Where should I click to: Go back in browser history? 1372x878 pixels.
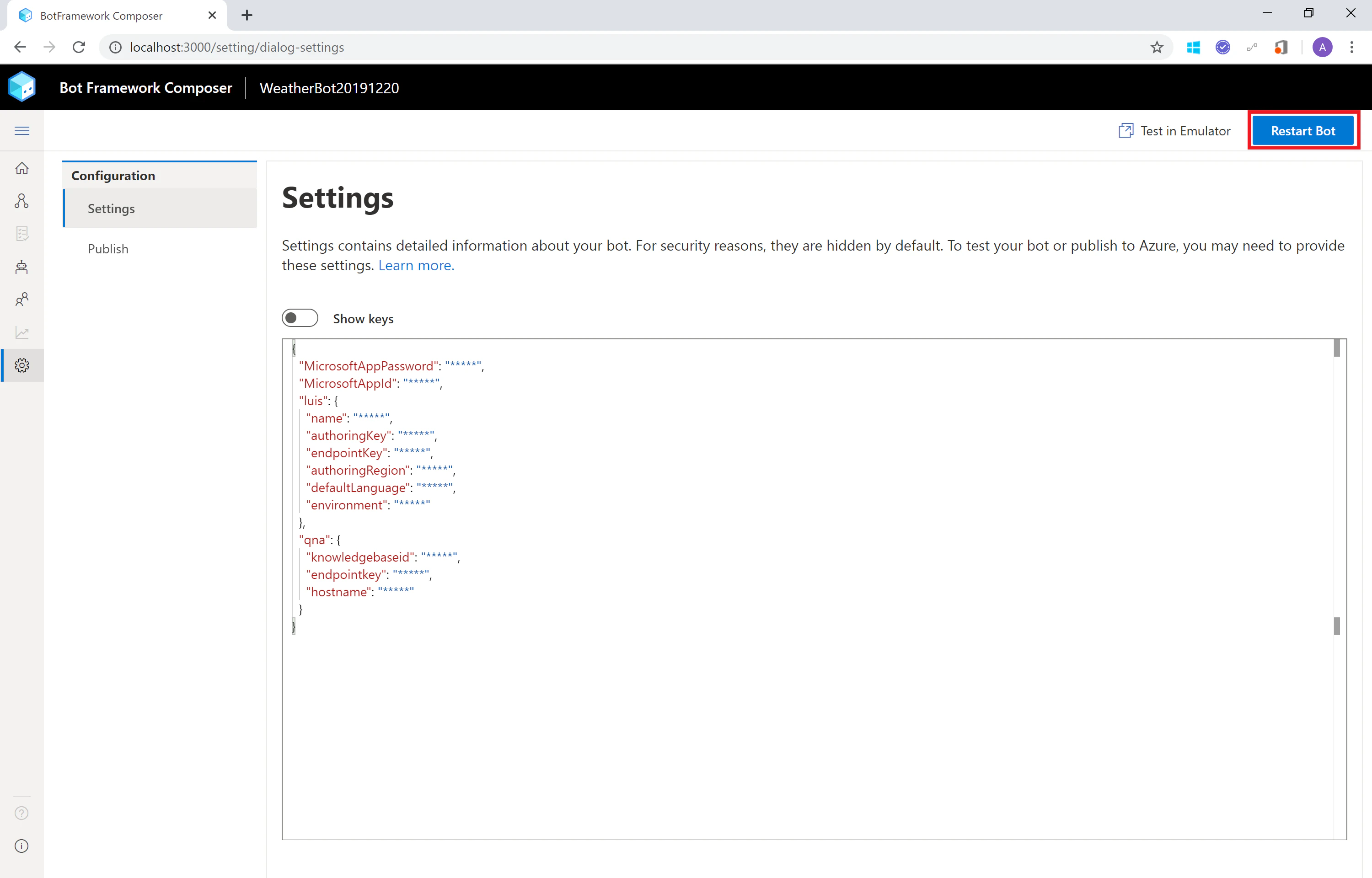coord(20,47)
